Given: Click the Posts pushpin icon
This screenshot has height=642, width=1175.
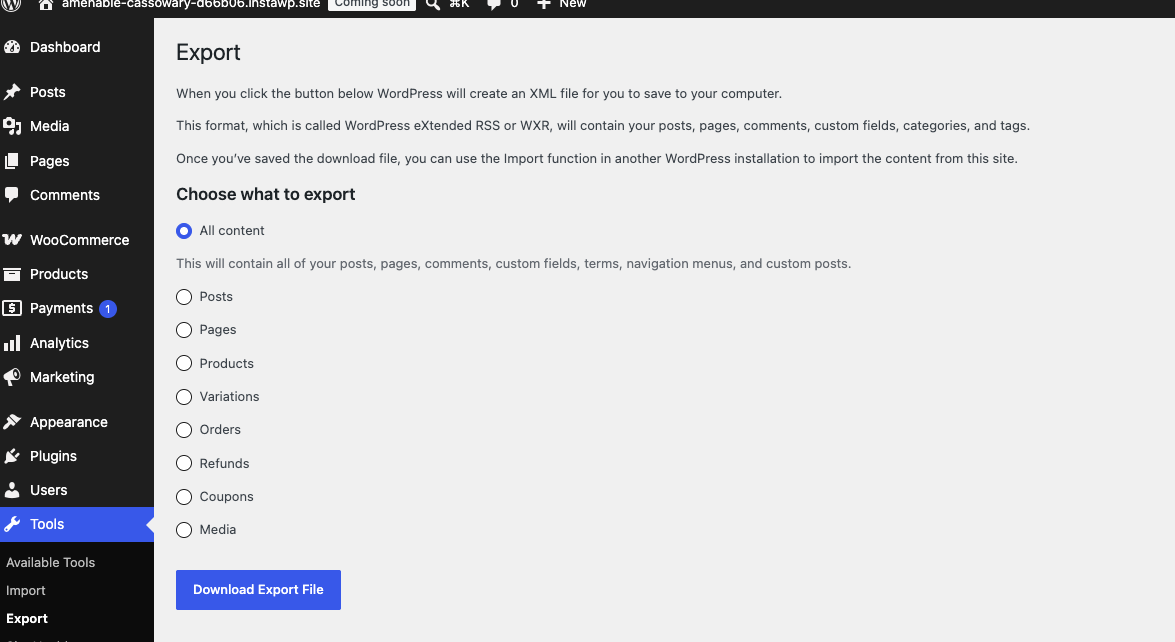Looking at the screenshot, I should pos(12,92).
